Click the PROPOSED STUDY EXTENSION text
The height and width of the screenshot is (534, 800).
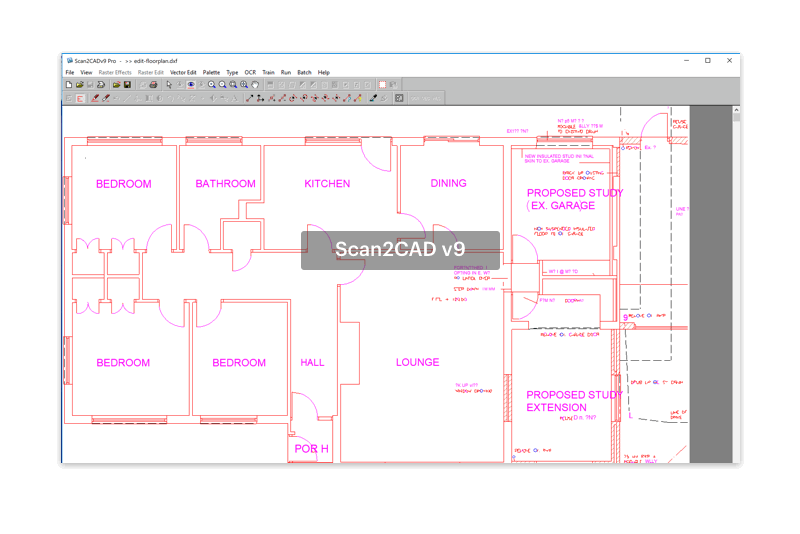[x=574, y=401]
